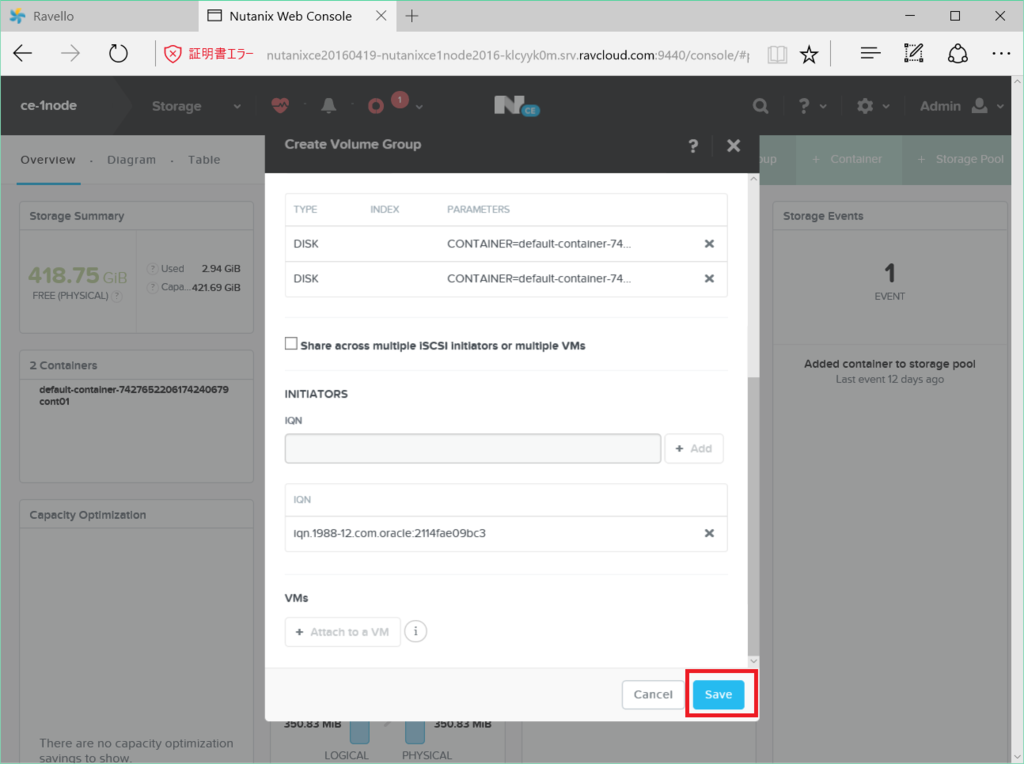The width and height of the screenshot is (1024, 764).
Task: Click the 1 EVENT count
Action: pyautogui.click(x=889, y=280)
